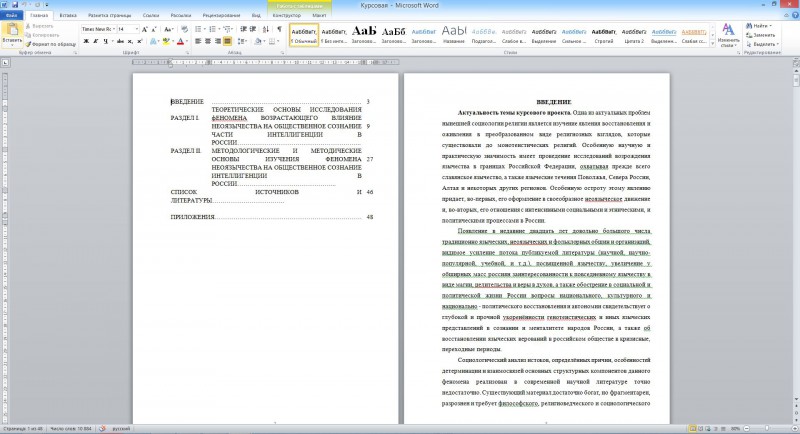Apply the Название (Title) style
The width and height of the screenshot is (800, 434).
454,35
